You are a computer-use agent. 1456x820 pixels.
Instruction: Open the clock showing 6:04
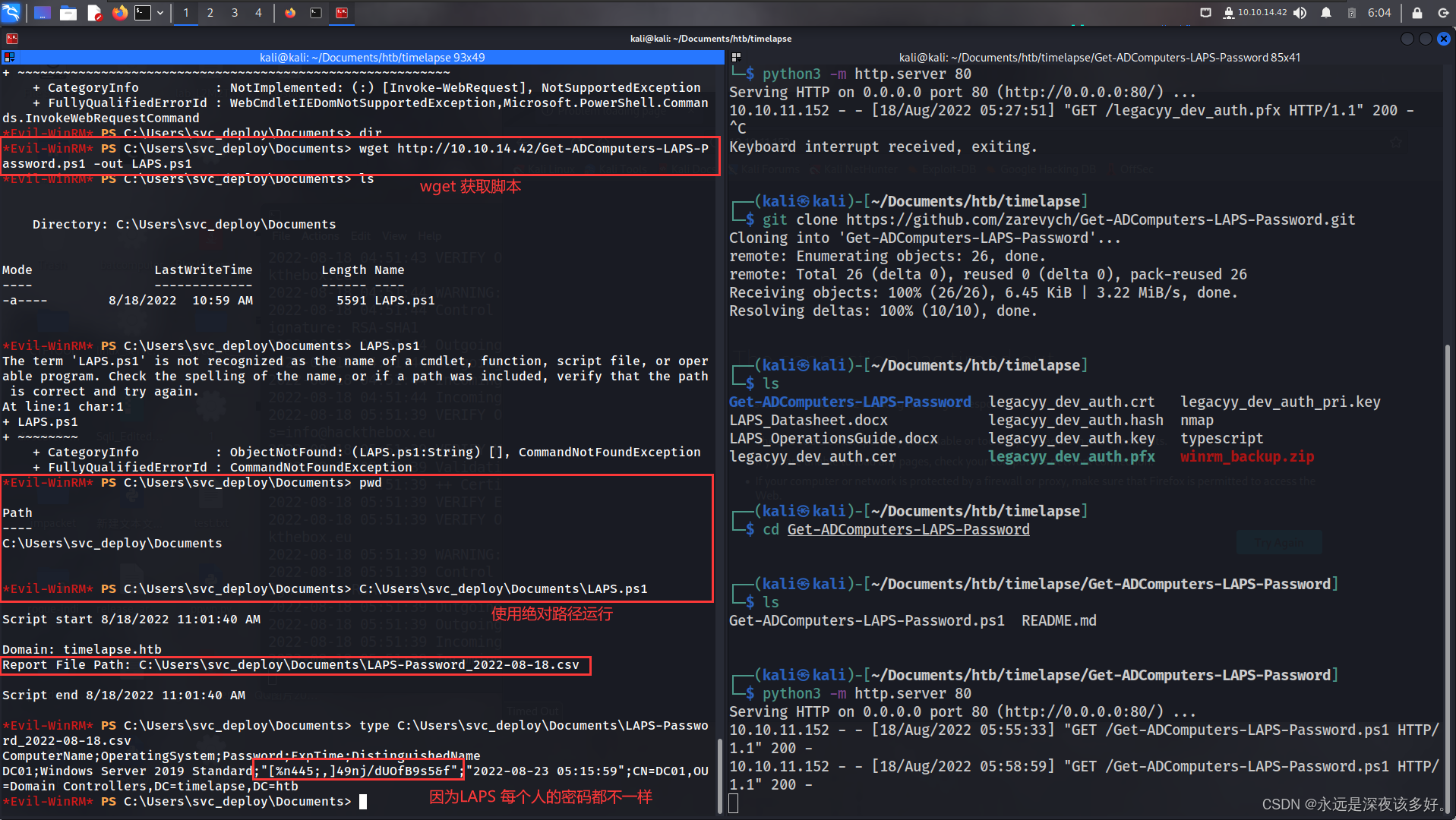pos(1379,13)
